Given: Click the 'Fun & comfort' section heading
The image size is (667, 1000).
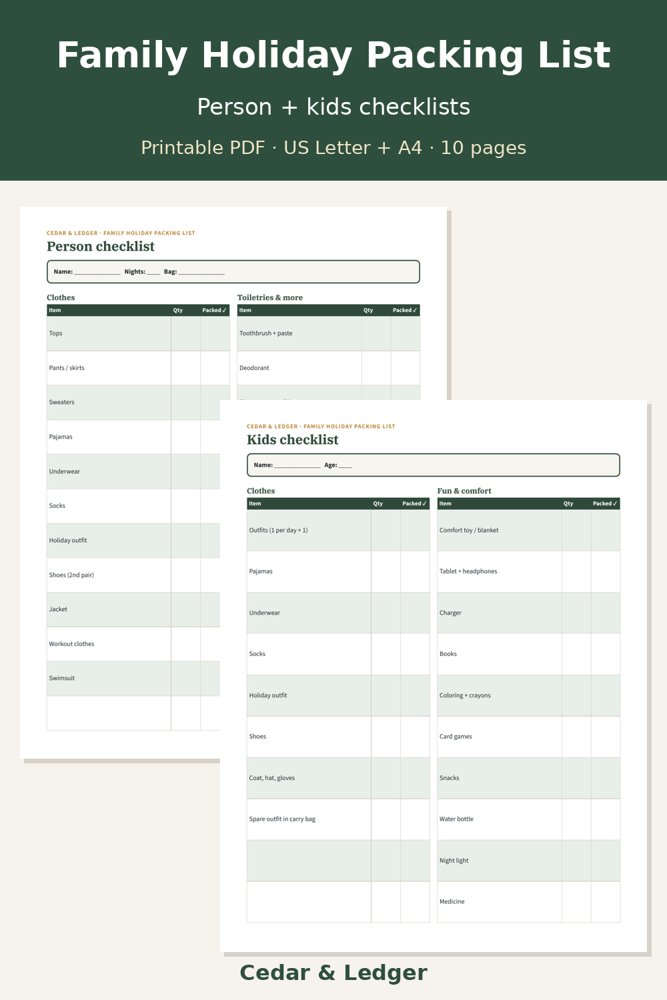Looking at the screenshot, I should coord(464,490).
